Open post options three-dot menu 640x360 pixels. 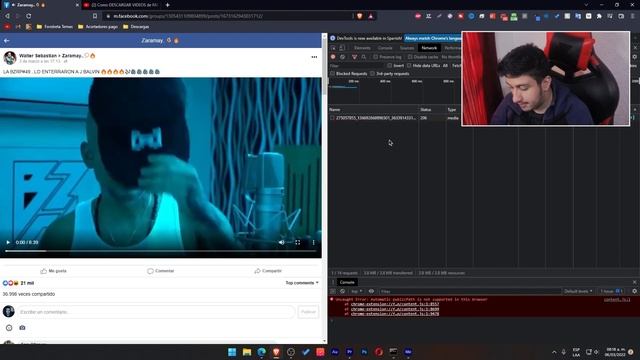pos(314,57)
